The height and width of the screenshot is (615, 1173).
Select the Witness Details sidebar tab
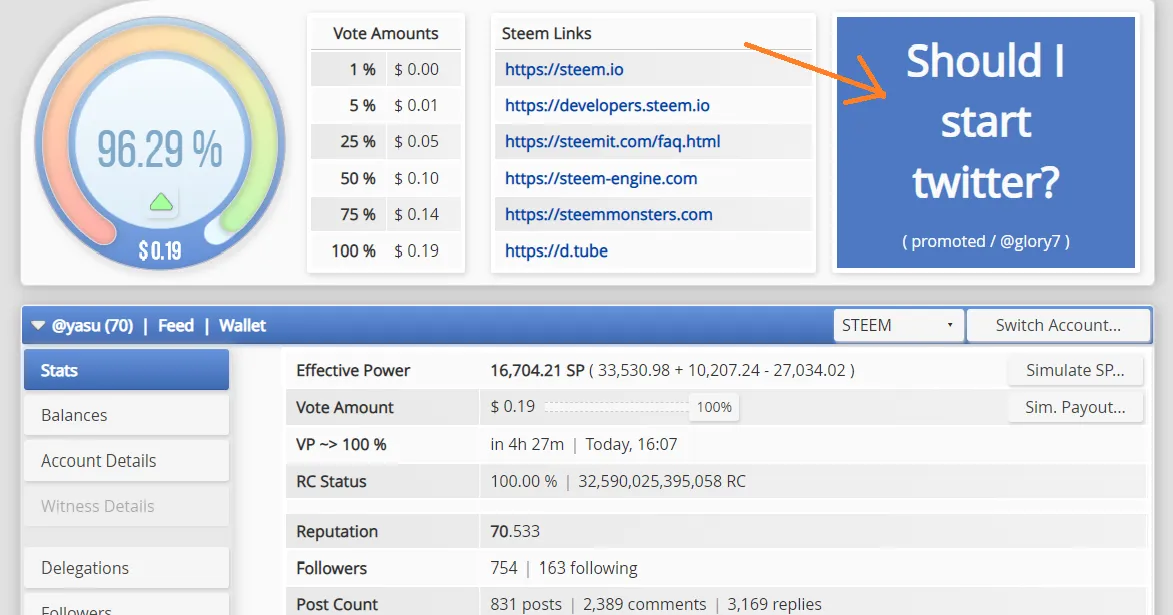126,507
